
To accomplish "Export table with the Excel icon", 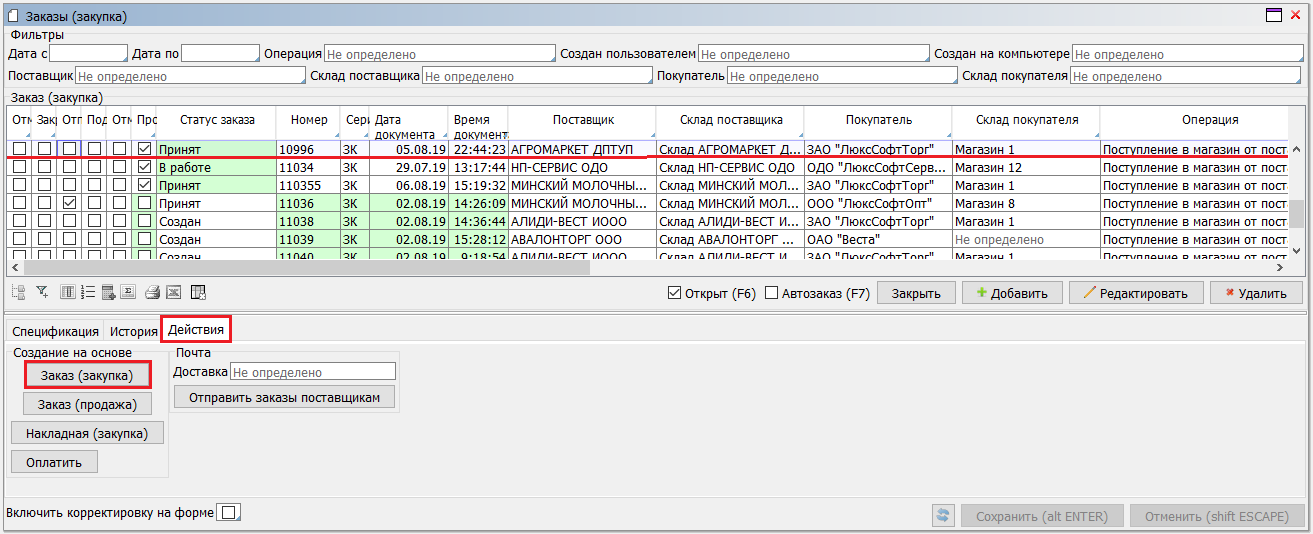I will pyautogui.click(x=172, y=292).
